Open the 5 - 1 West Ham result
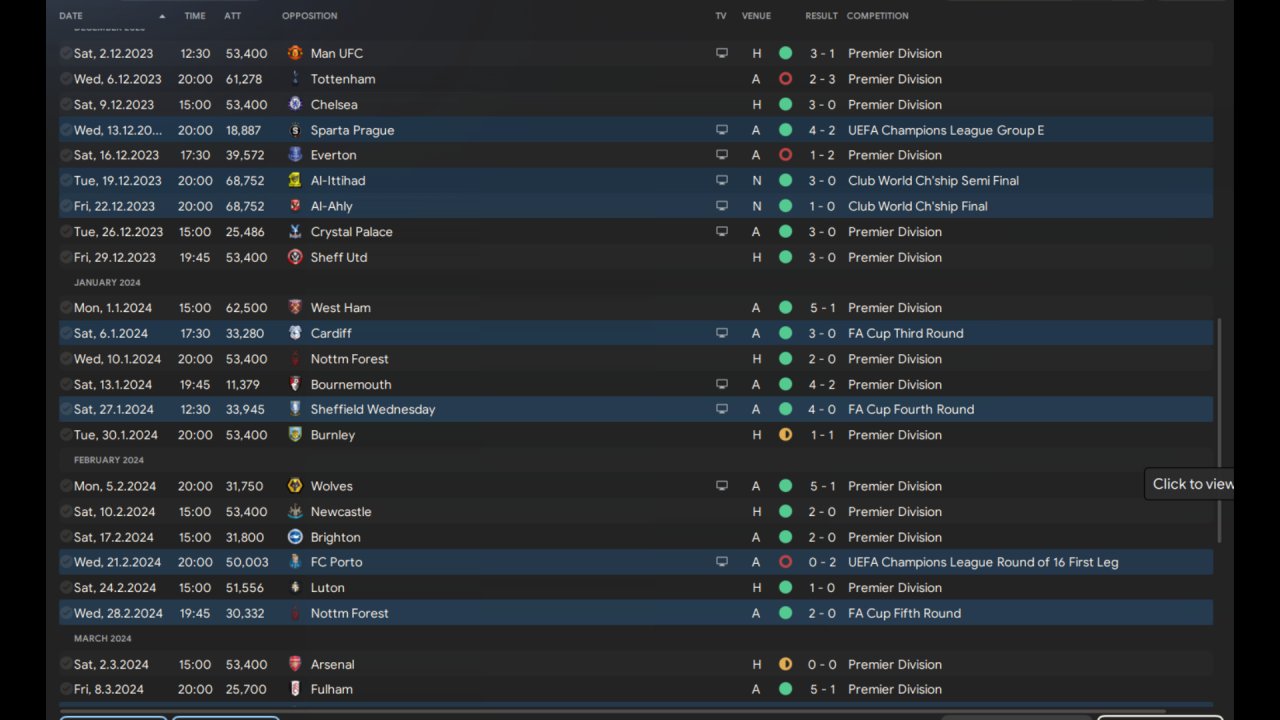 823,308
